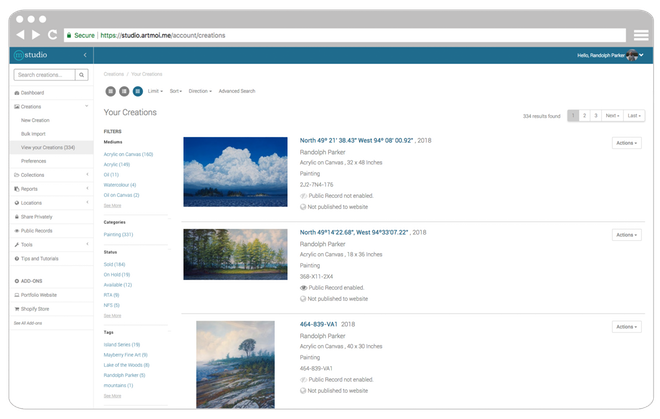Open the user account dropdown arrow

point(641,55)
